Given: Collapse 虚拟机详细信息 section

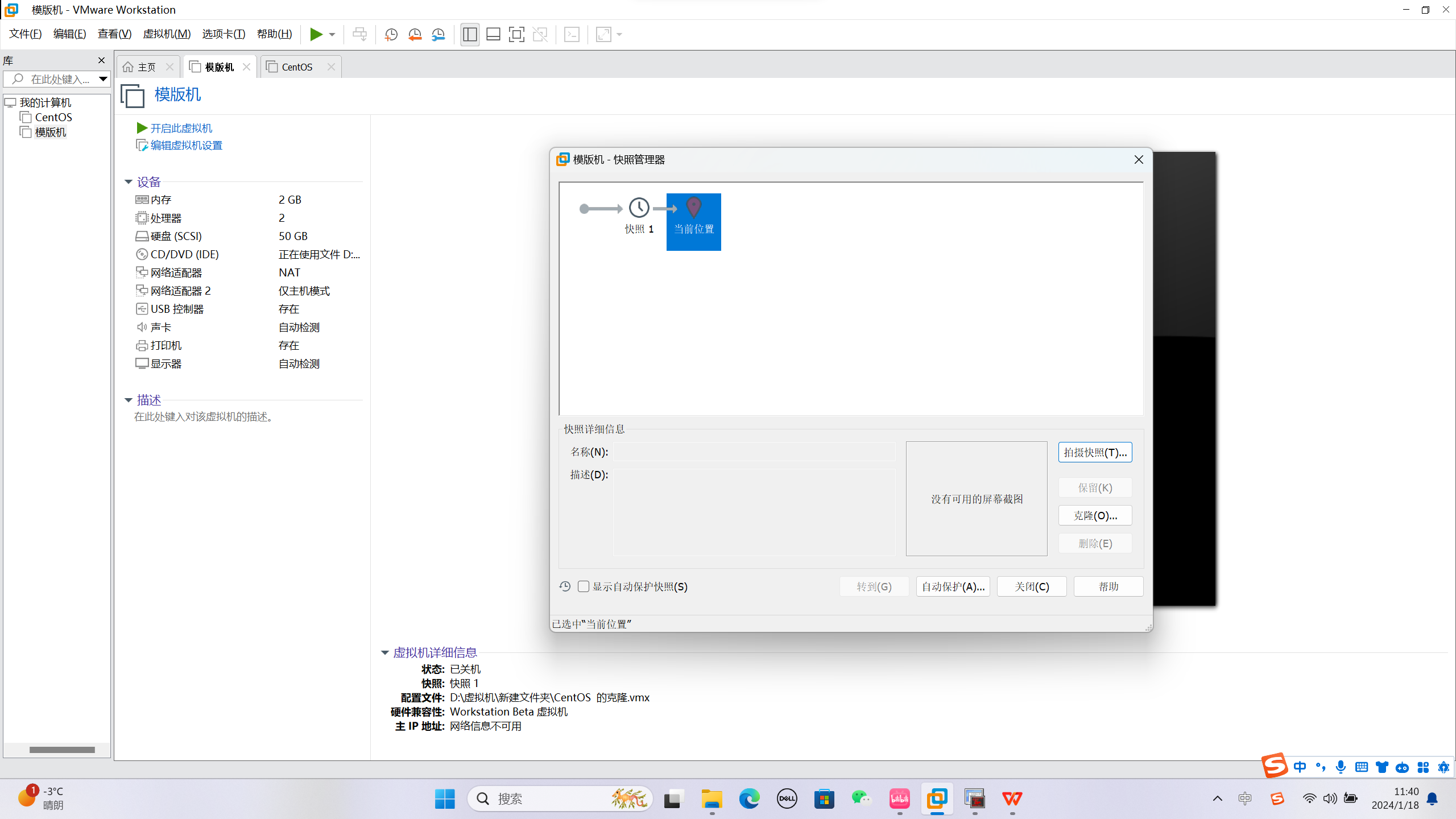Looking at the screenshot, I should [x=385, y=653].
